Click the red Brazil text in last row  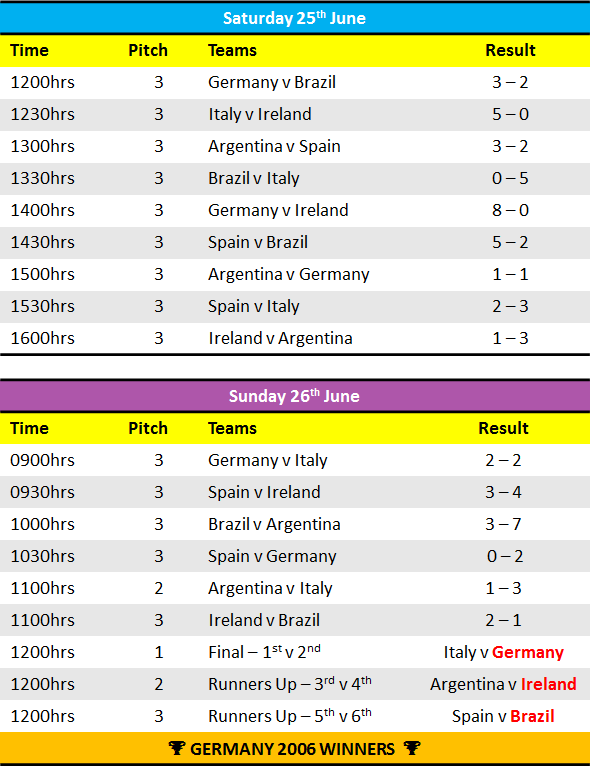pyautogui.click(x=532, y=716)
